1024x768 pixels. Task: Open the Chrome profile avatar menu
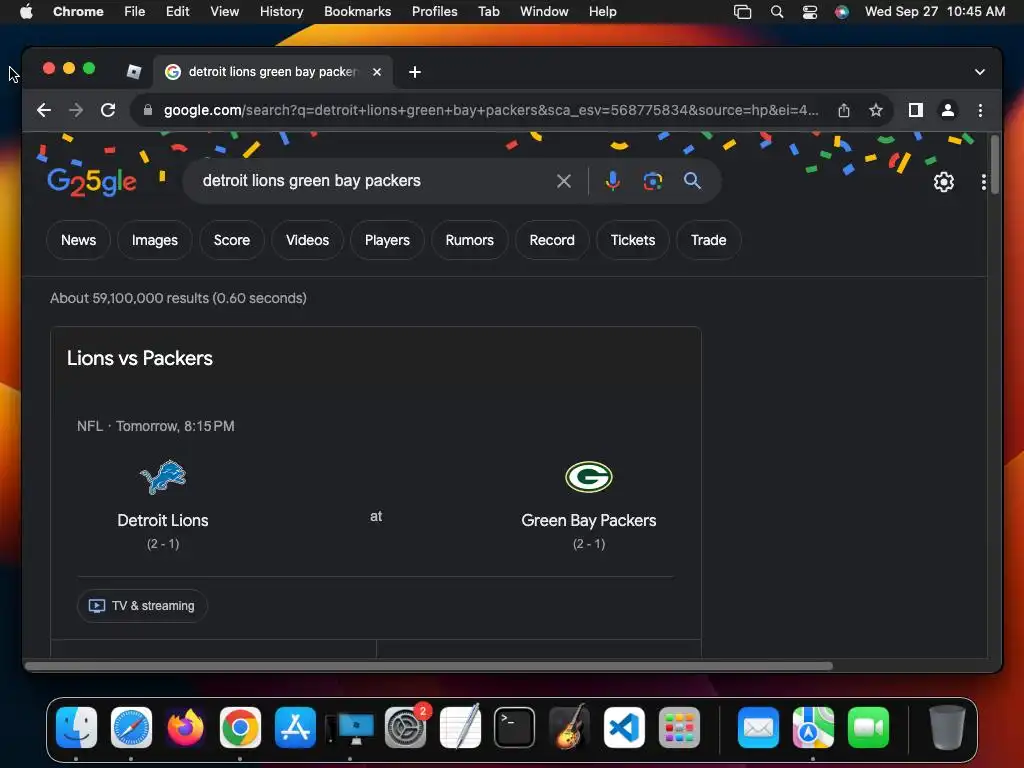tap(948, 110)
